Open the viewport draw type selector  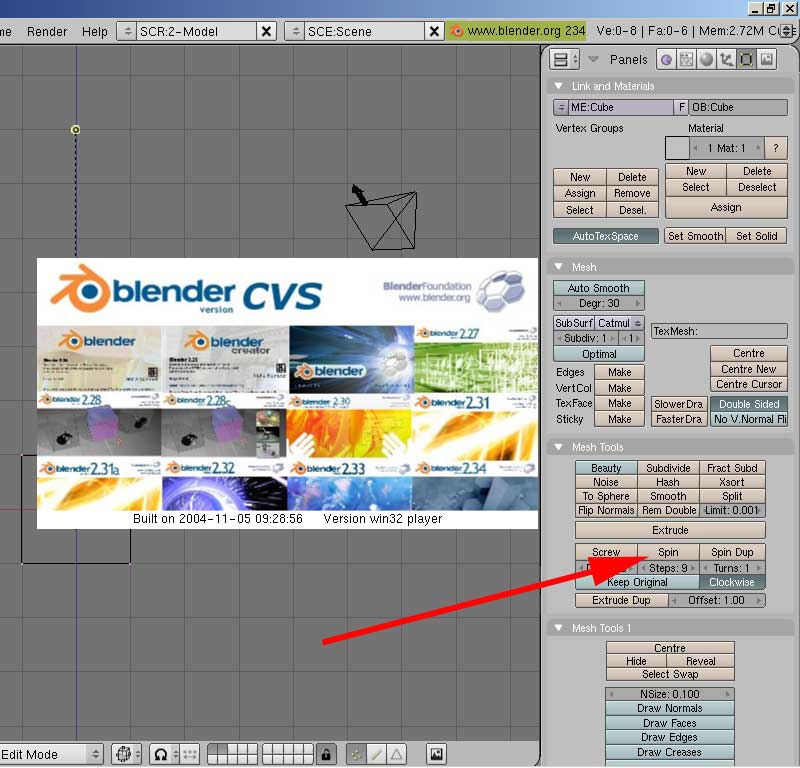click(126, 754)
